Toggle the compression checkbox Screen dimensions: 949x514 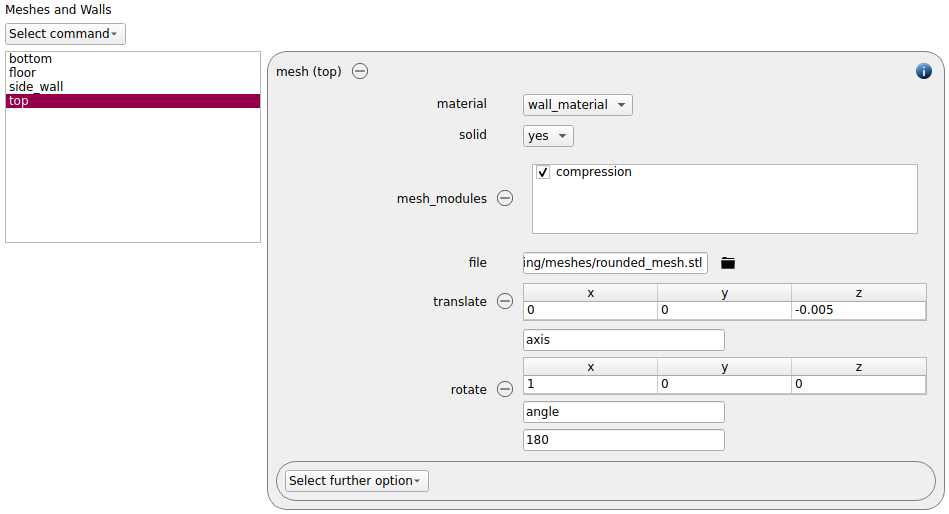tap(543, 172)
